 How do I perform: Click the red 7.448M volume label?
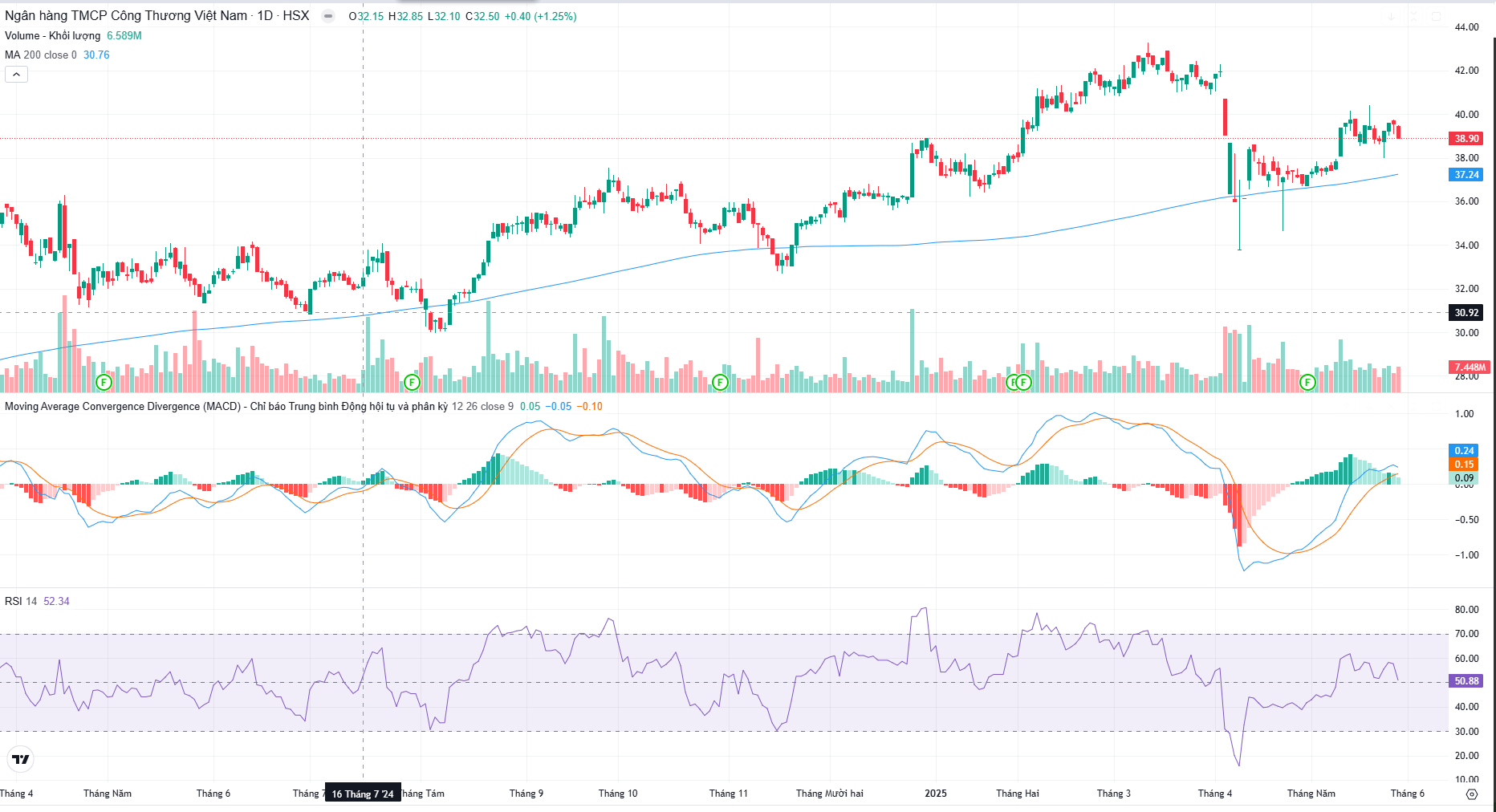click(x=1470, y=367)
